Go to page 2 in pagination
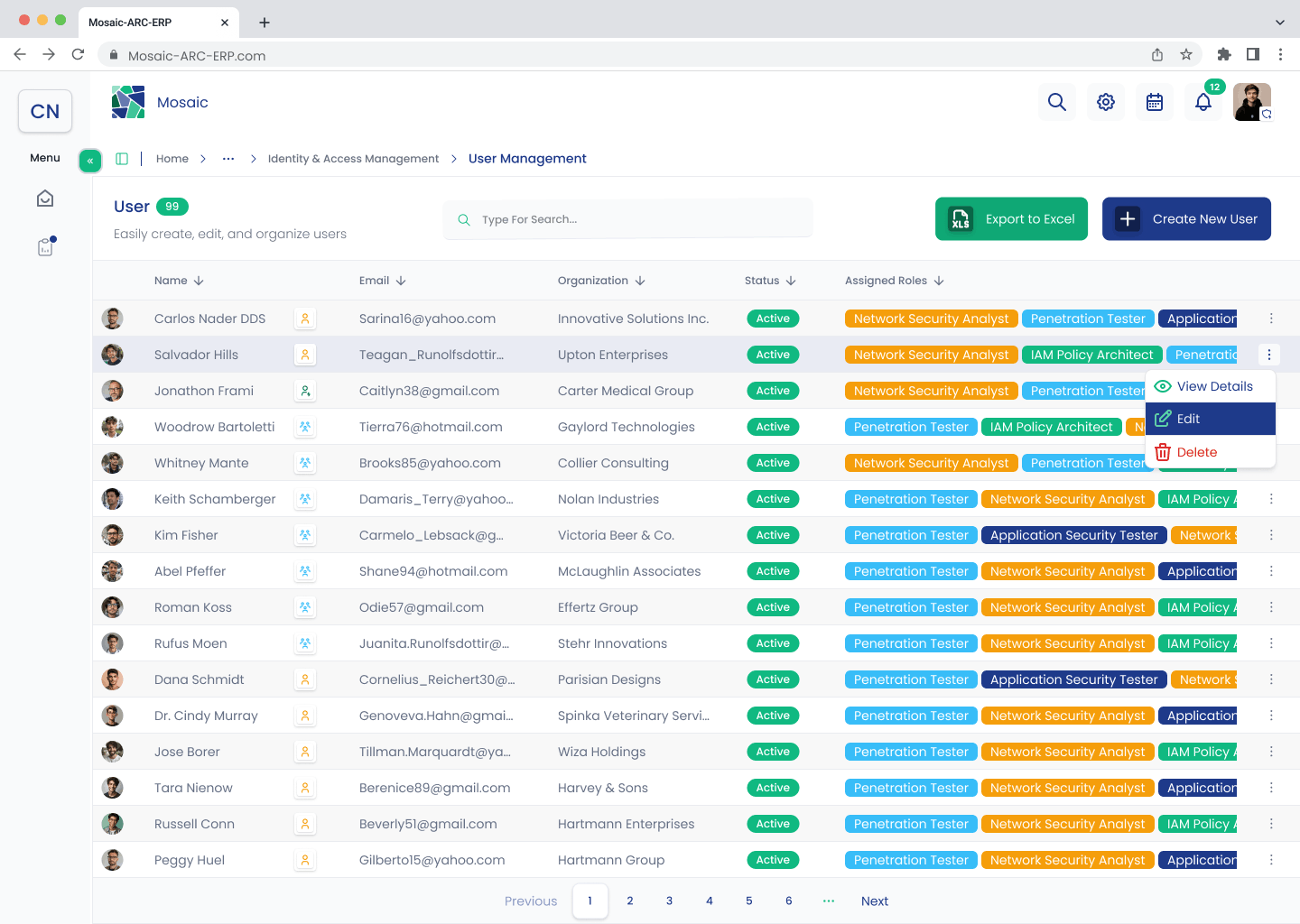This screenshot has height=924, width=1300. click(x=630, y=901)
